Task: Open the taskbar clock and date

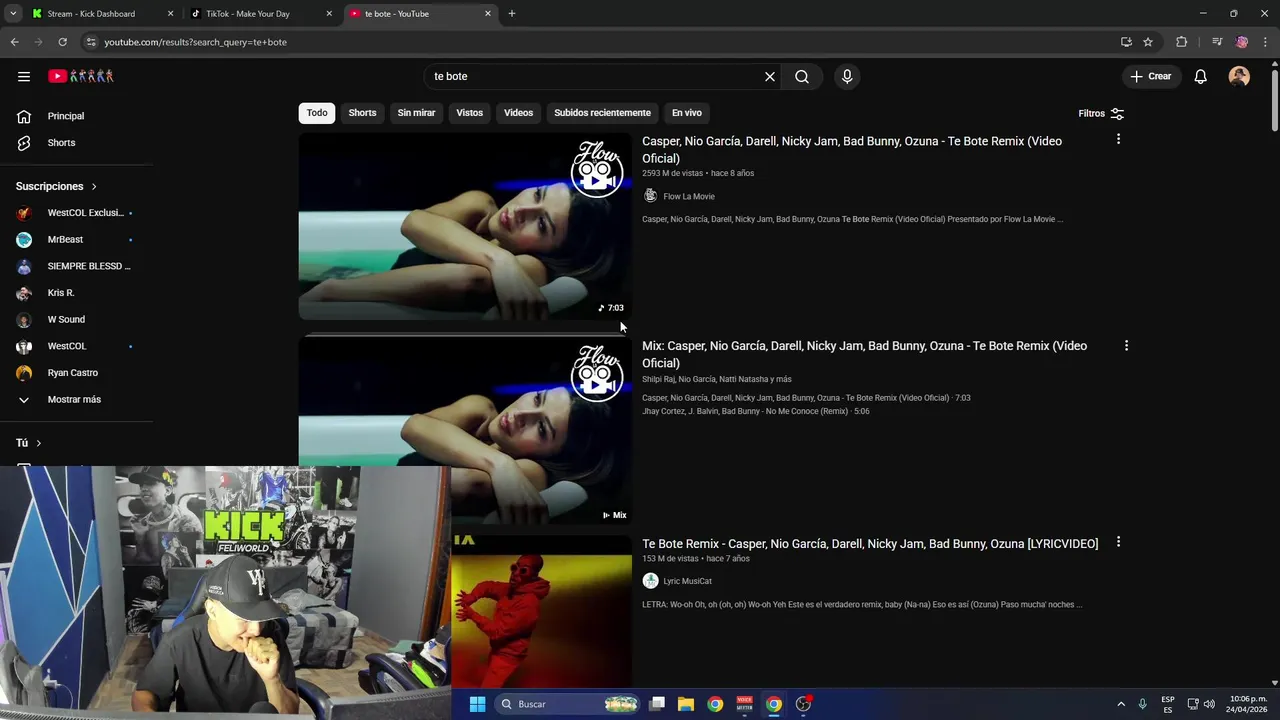Action: (1248, 704)
